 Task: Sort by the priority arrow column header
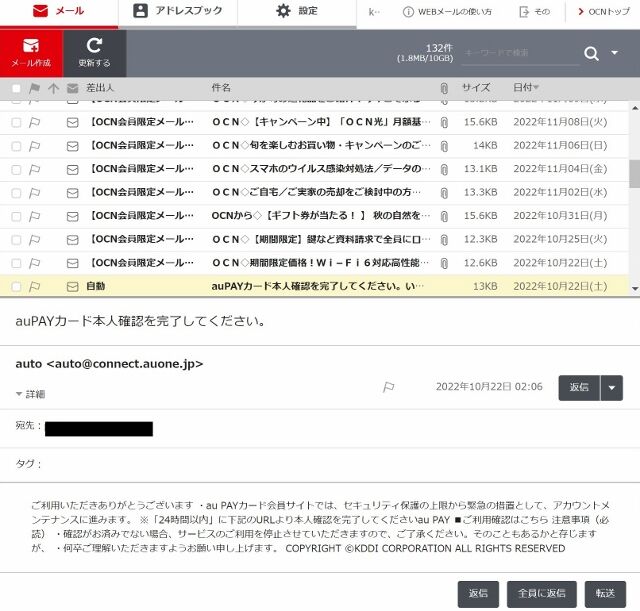click(x=53, y=88)
